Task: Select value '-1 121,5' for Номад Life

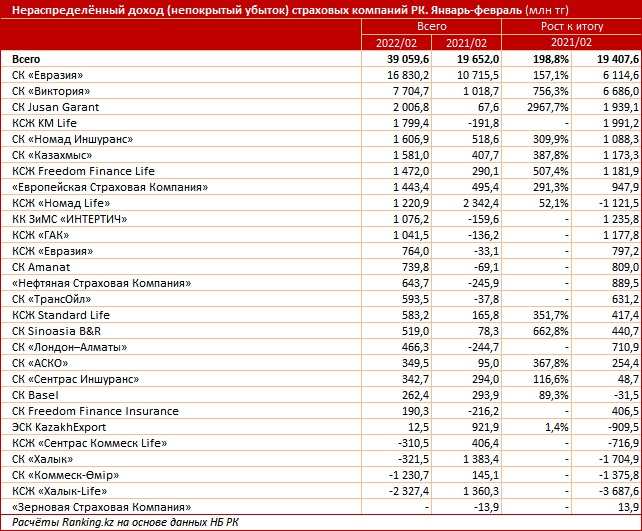Action: coord(619,203)
